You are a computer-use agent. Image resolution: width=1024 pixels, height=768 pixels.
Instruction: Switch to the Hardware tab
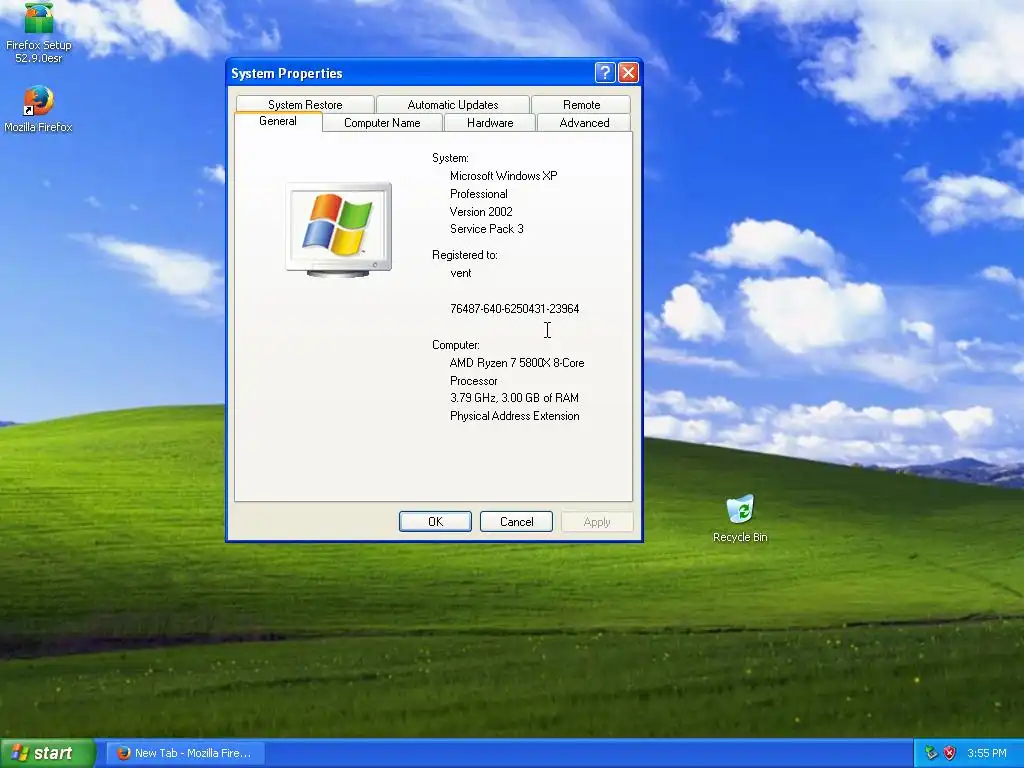pos(490,123)
